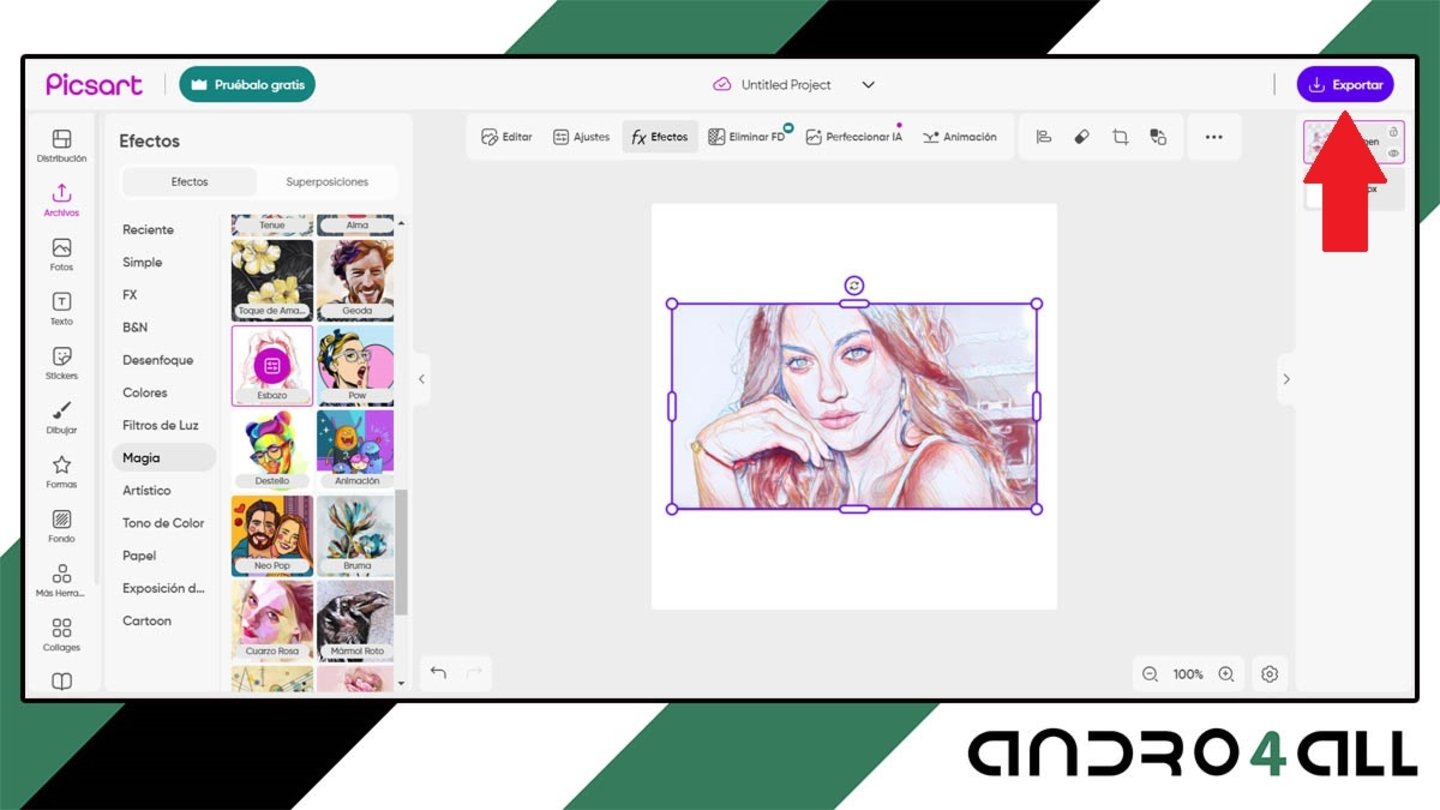The image size is (1440, 810).
Task: Select the Desenfoque effects category
Action: [x=158, y=360]
